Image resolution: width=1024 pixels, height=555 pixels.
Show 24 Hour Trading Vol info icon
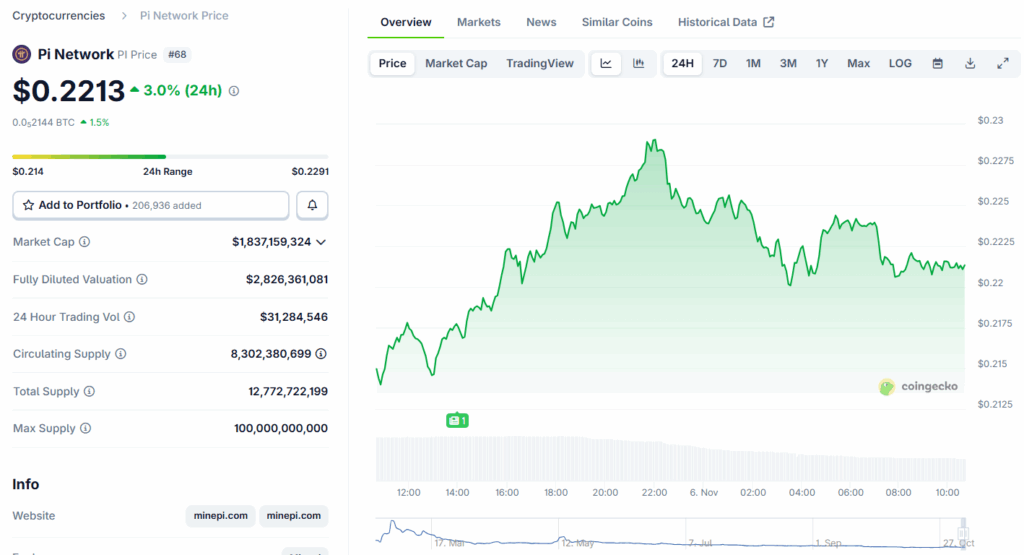pyautogui.click(x=129, y=317)
